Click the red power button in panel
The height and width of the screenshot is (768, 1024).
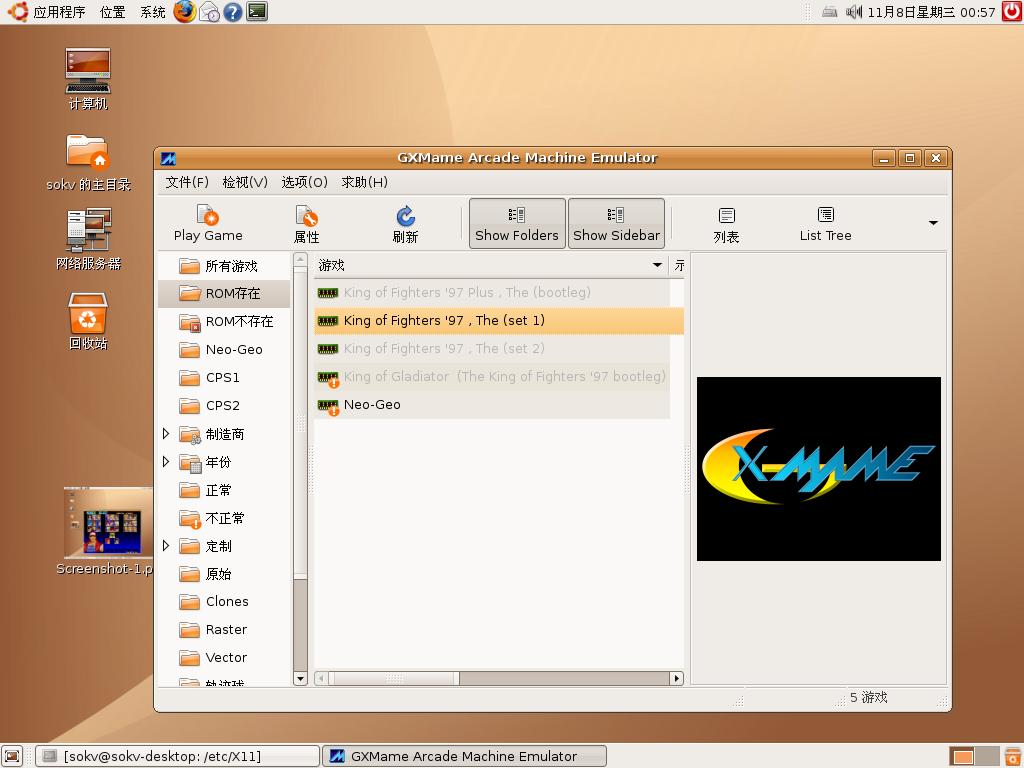[x=1012, y=11]
